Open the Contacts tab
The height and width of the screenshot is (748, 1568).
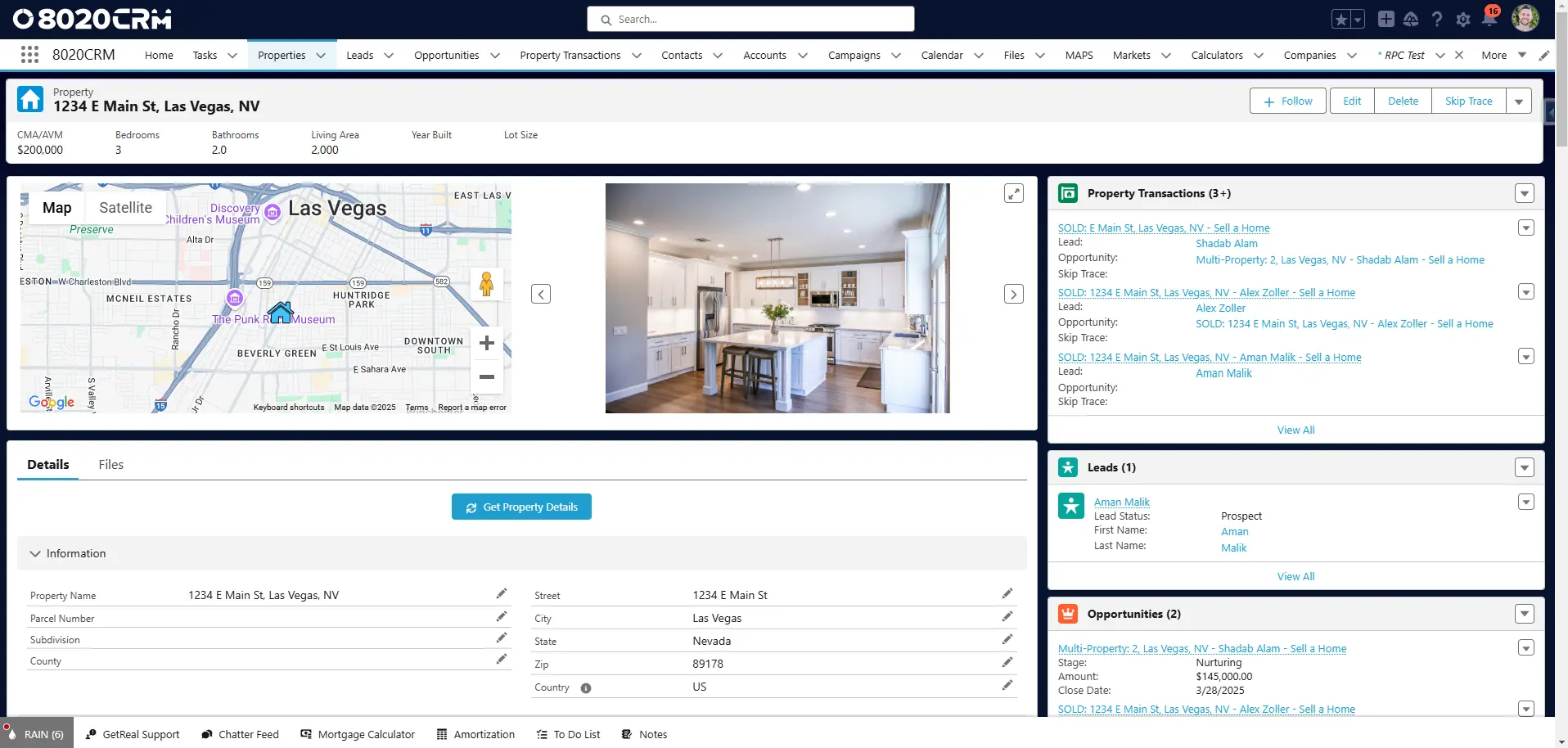pos(682,56)
